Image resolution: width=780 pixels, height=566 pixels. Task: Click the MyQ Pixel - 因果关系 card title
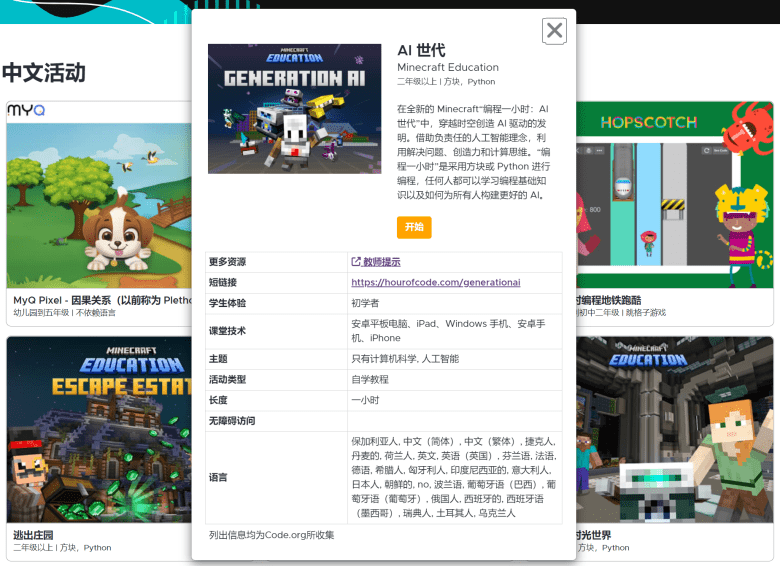click(x=102, y=300)
